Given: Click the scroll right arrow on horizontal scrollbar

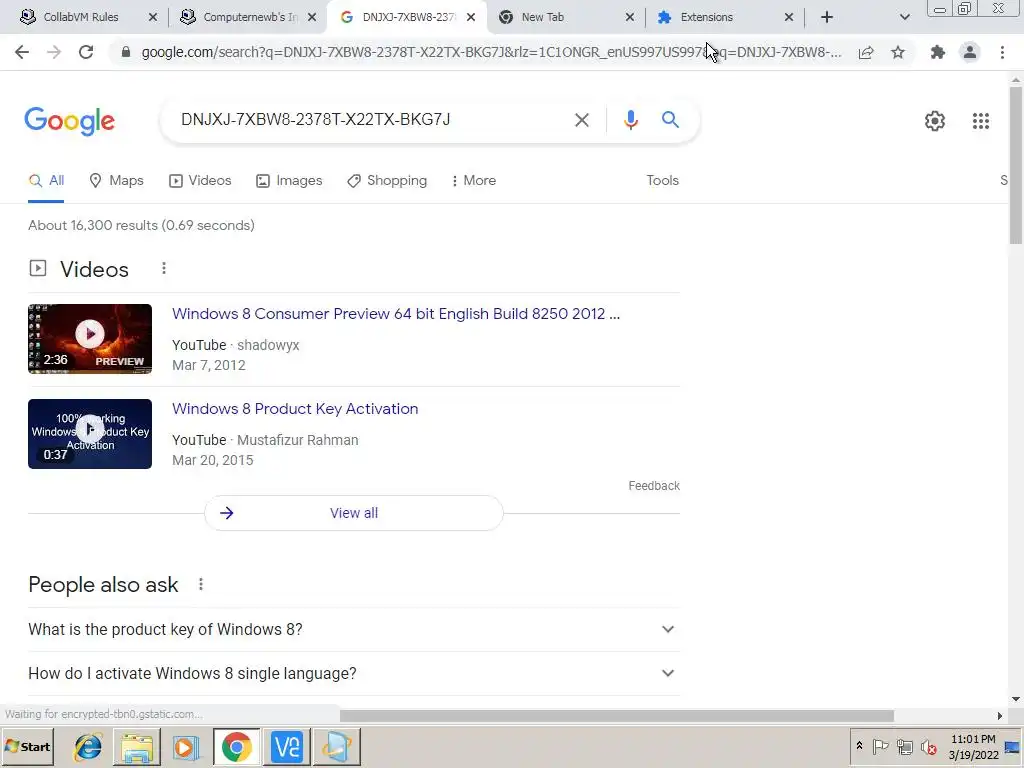Looking at the screenshot, I should (999, 716).
